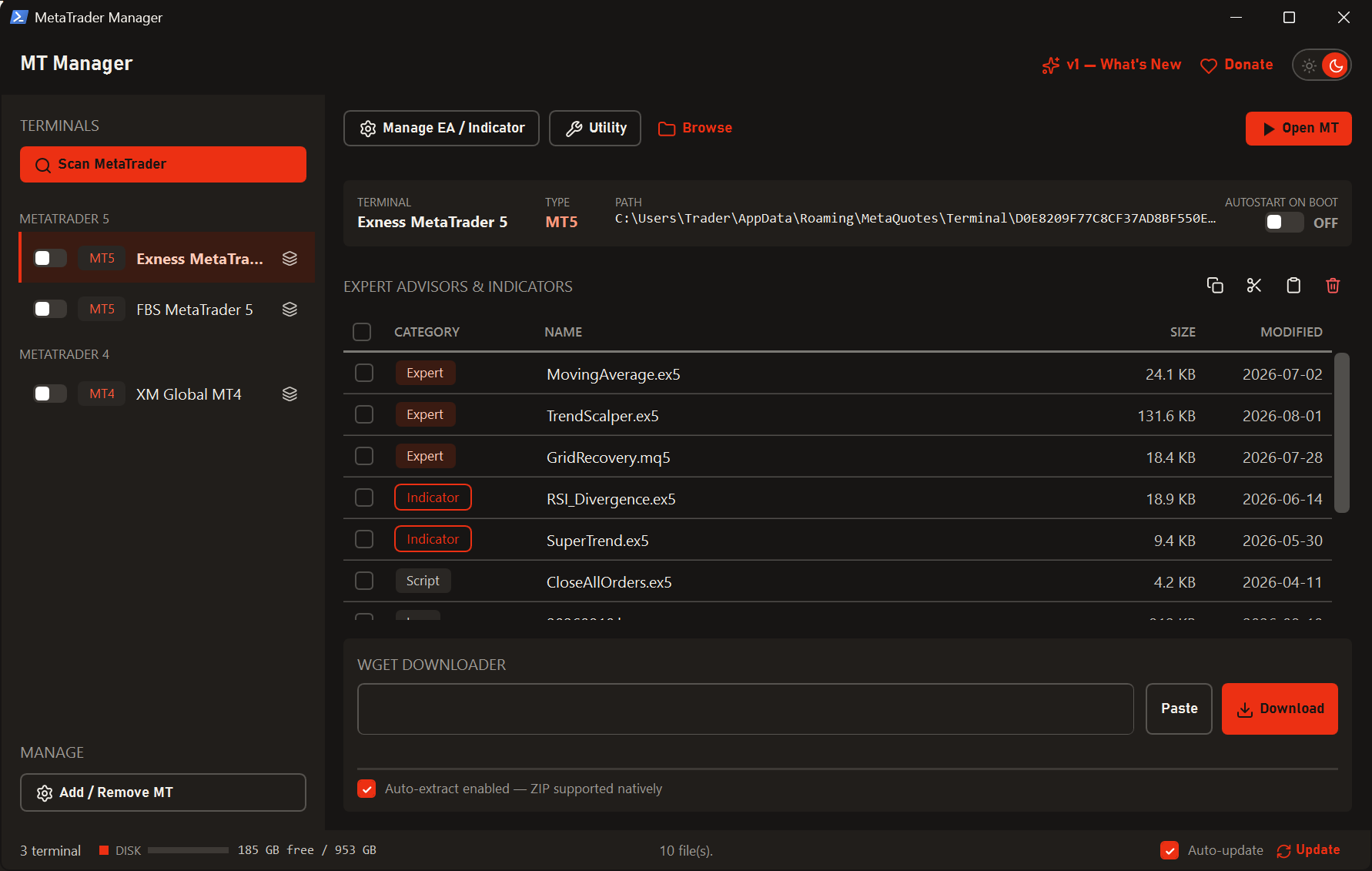Viewport: 1372px width, 871px height.
Task: Click the paste clipboard icon above table
Action: click(1293, 286)
